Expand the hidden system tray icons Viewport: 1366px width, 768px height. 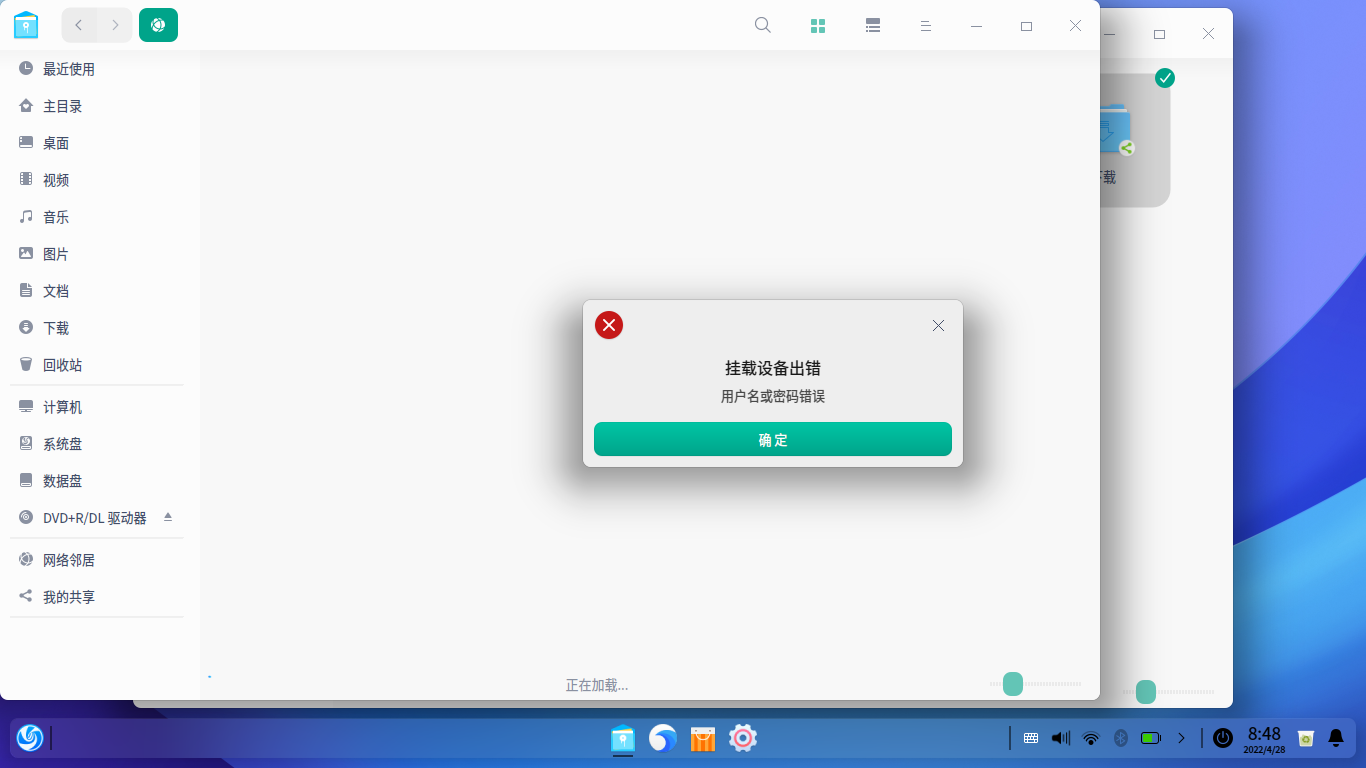[1182, 738]
